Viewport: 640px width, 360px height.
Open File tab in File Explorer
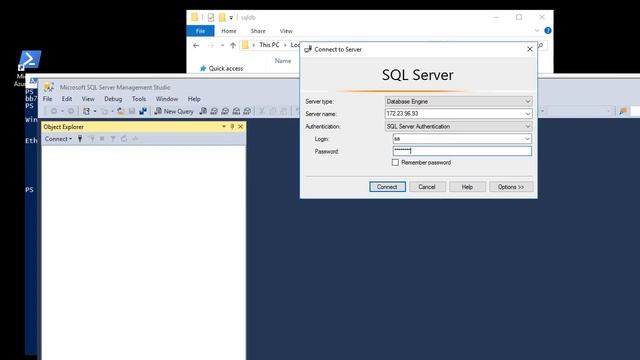click(x=200, y=31)
